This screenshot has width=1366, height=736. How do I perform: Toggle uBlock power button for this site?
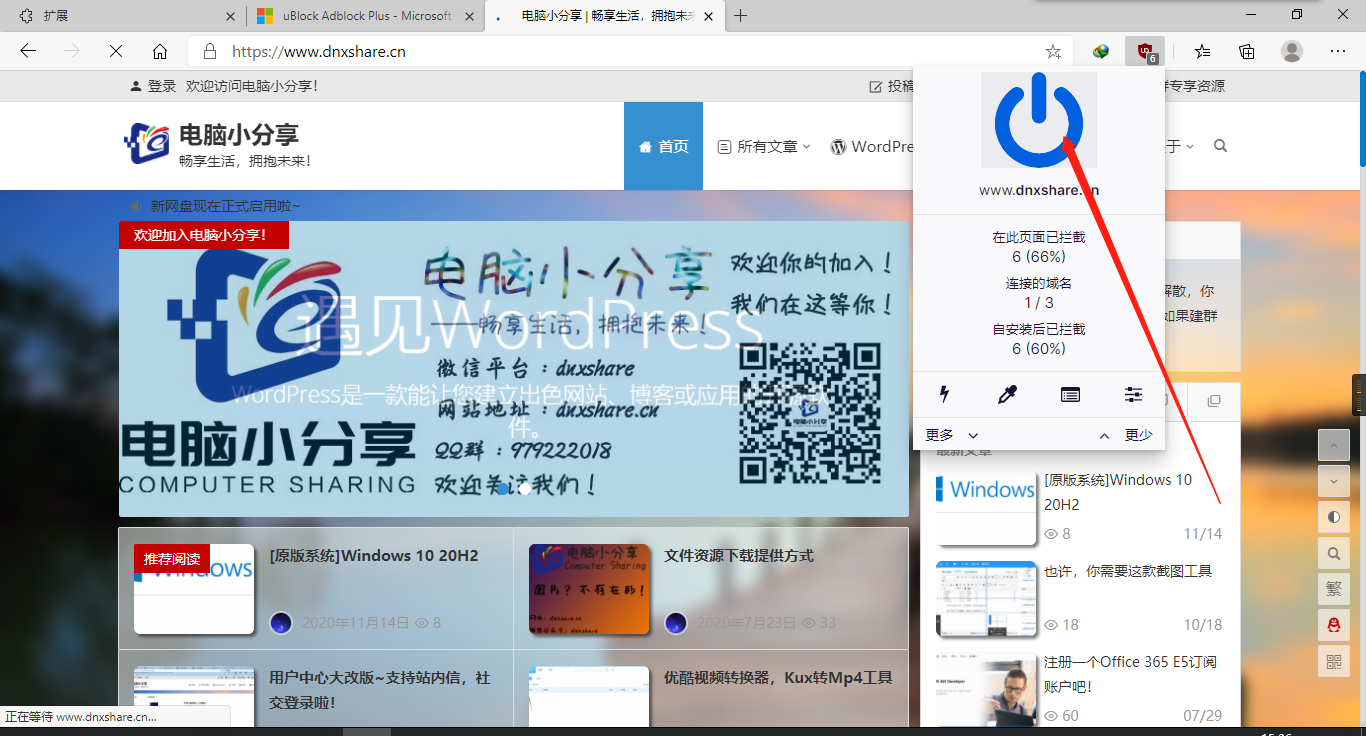tap(1039, 120)
